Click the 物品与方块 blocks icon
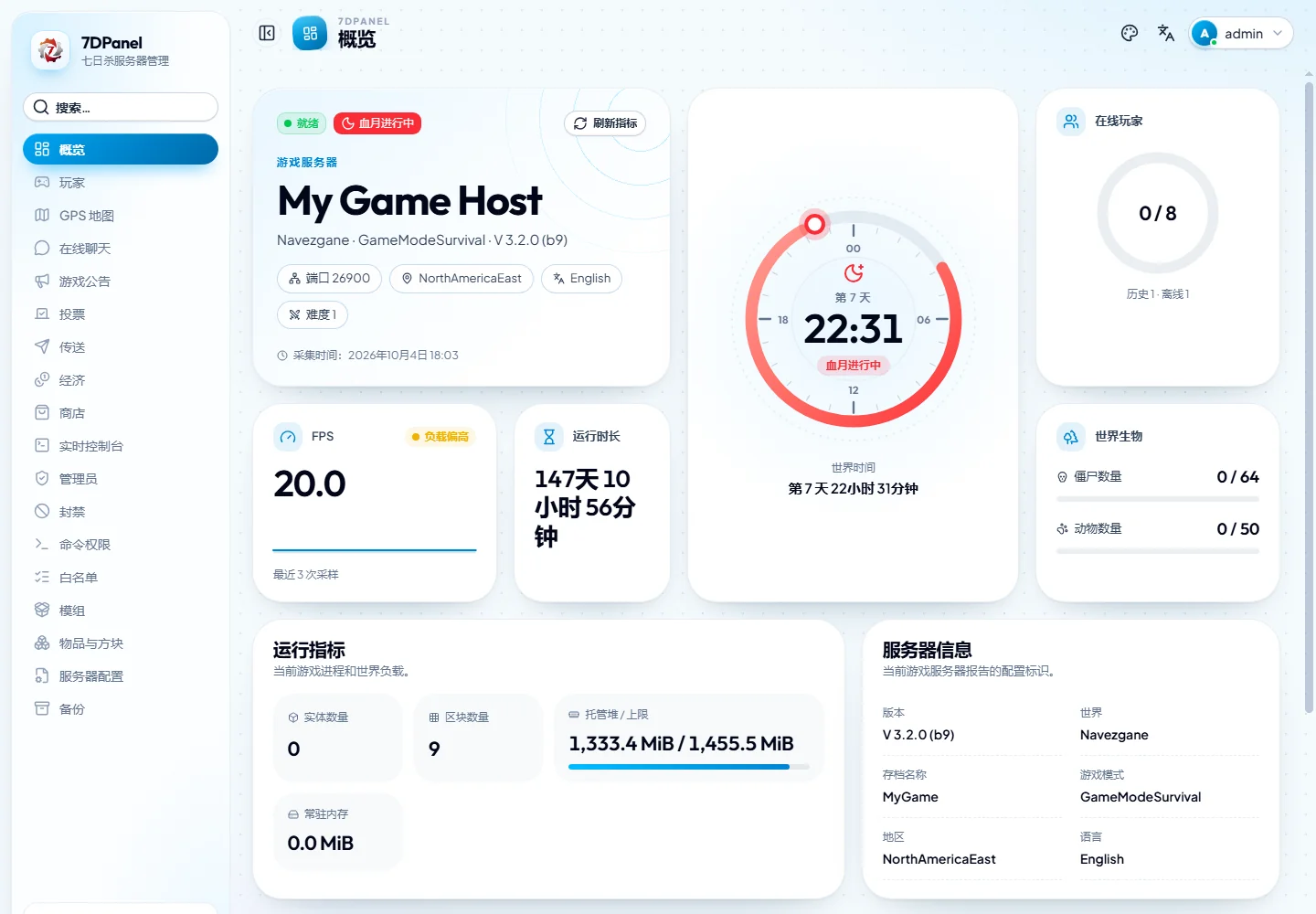The height and width of the screenshot is (914, 1316). point(42,643)
